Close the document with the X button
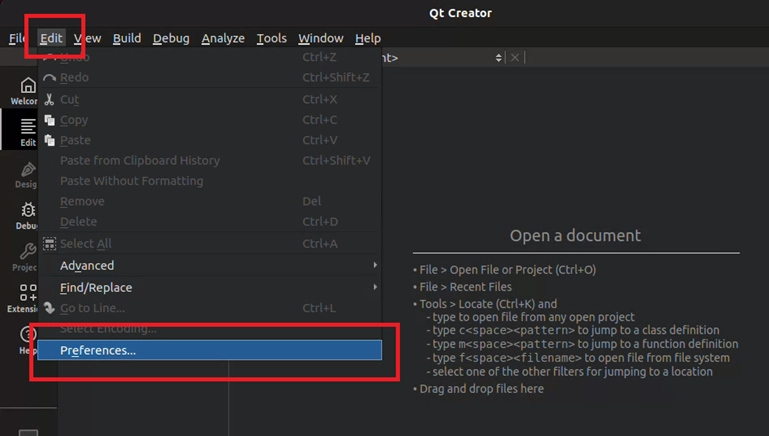 coord(515,58)
